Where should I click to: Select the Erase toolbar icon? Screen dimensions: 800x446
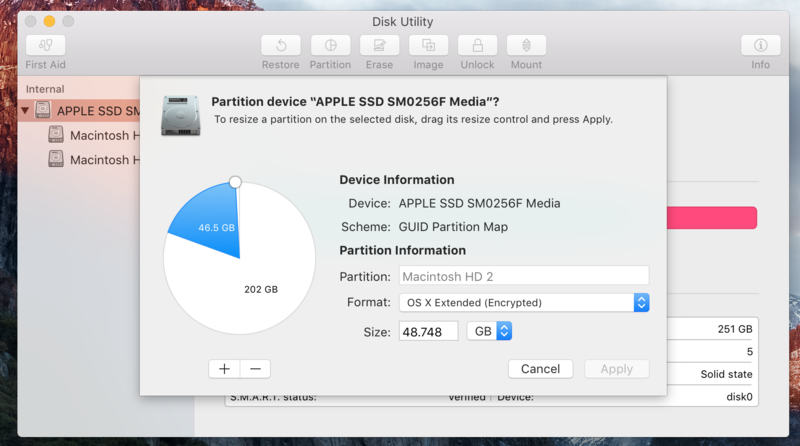(x=379, y=45)
